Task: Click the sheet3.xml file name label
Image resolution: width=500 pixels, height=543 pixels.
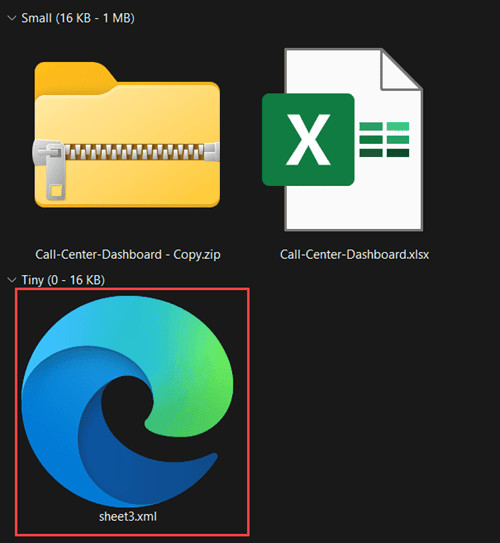Action: [128, 517]
